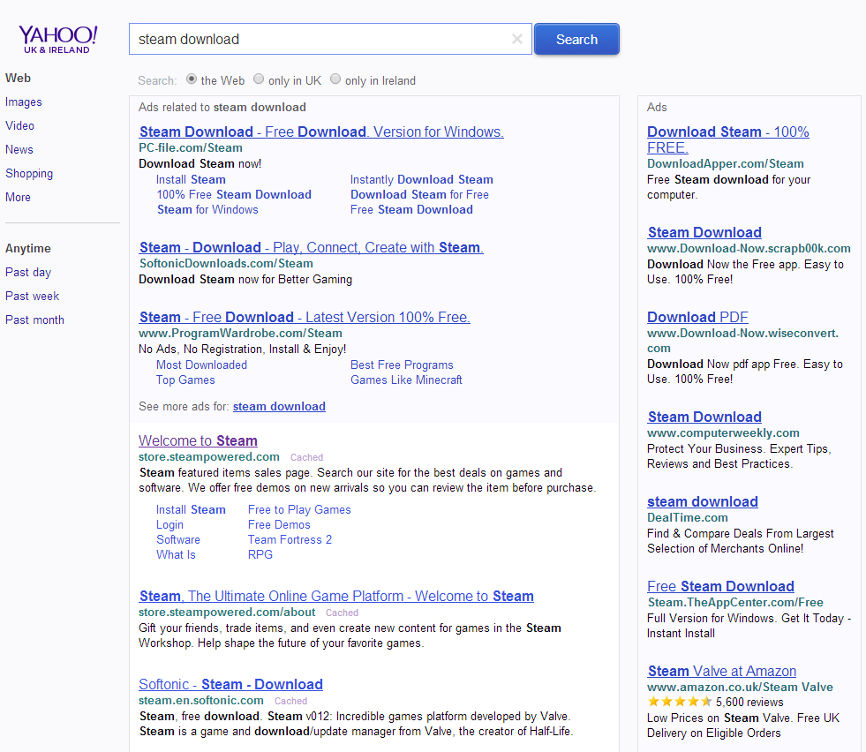
Task: Click 'Install Steam' under Welcome to Steam
Action: [191, 510]
